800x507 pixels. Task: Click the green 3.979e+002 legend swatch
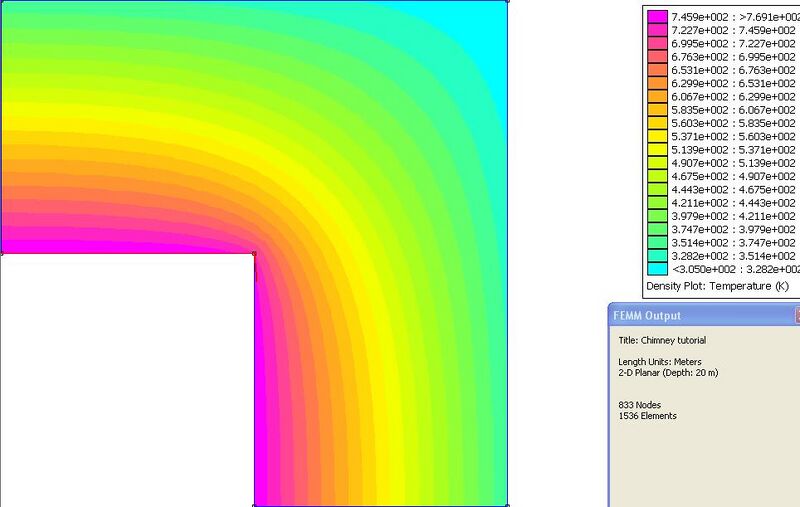click(x=657, y=216)
